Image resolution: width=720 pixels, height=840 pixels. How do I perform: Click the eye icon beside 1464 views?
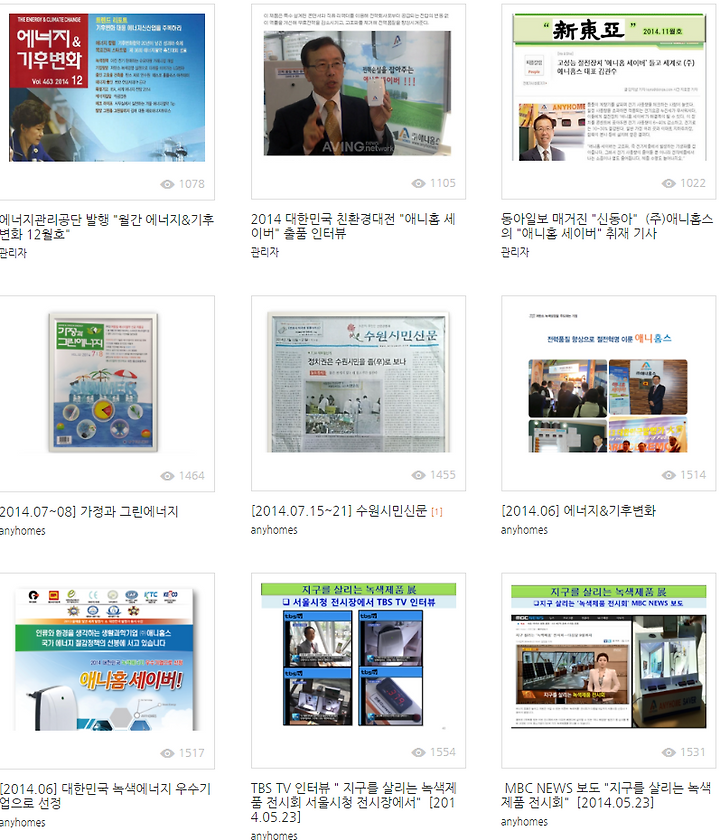(167, 476)
